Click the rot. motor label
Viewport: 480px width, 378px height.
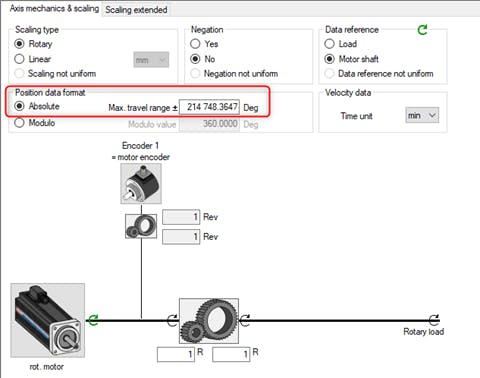47,367
